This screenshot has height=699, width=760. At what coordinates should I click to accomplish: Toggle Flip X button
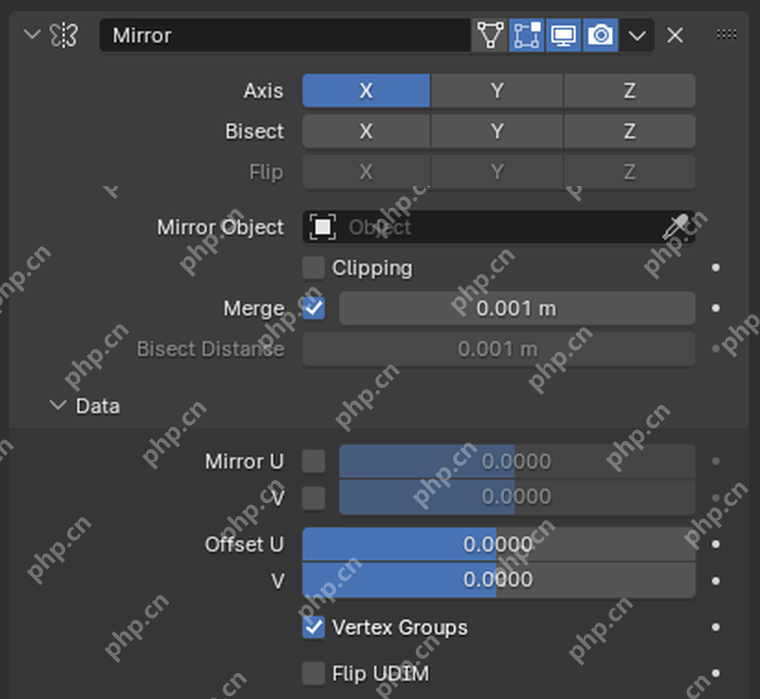click(366, 172)
